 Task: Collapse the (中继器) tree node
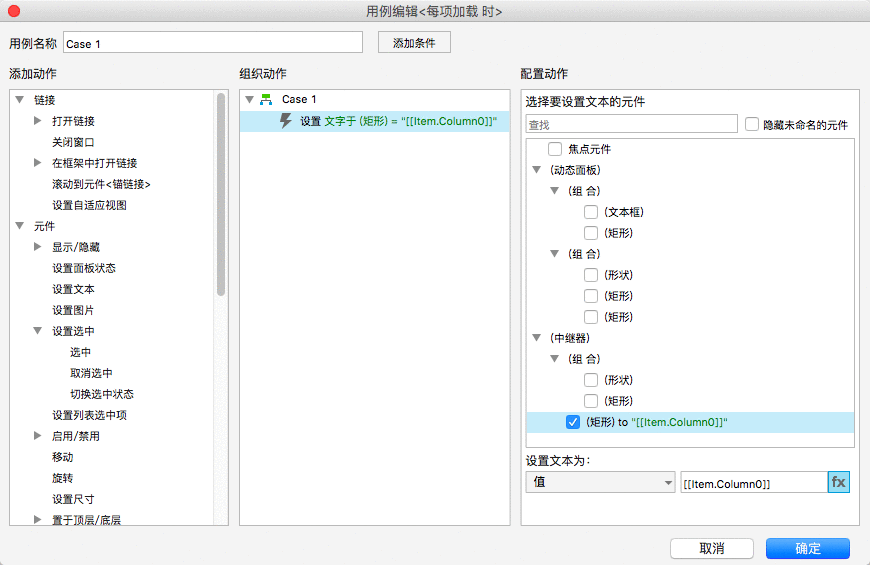click(537, 337)
